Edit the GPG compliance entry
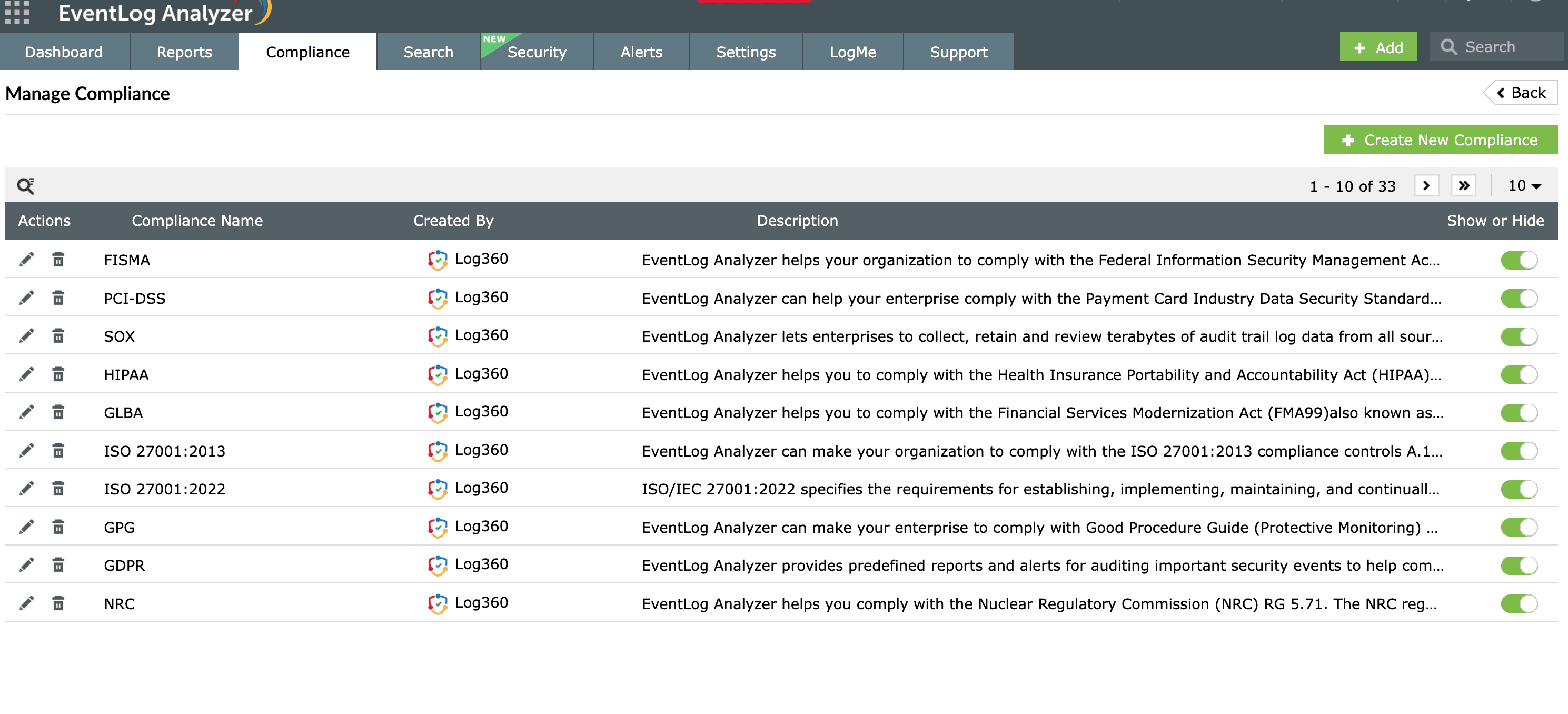 (x=26, y=527)
